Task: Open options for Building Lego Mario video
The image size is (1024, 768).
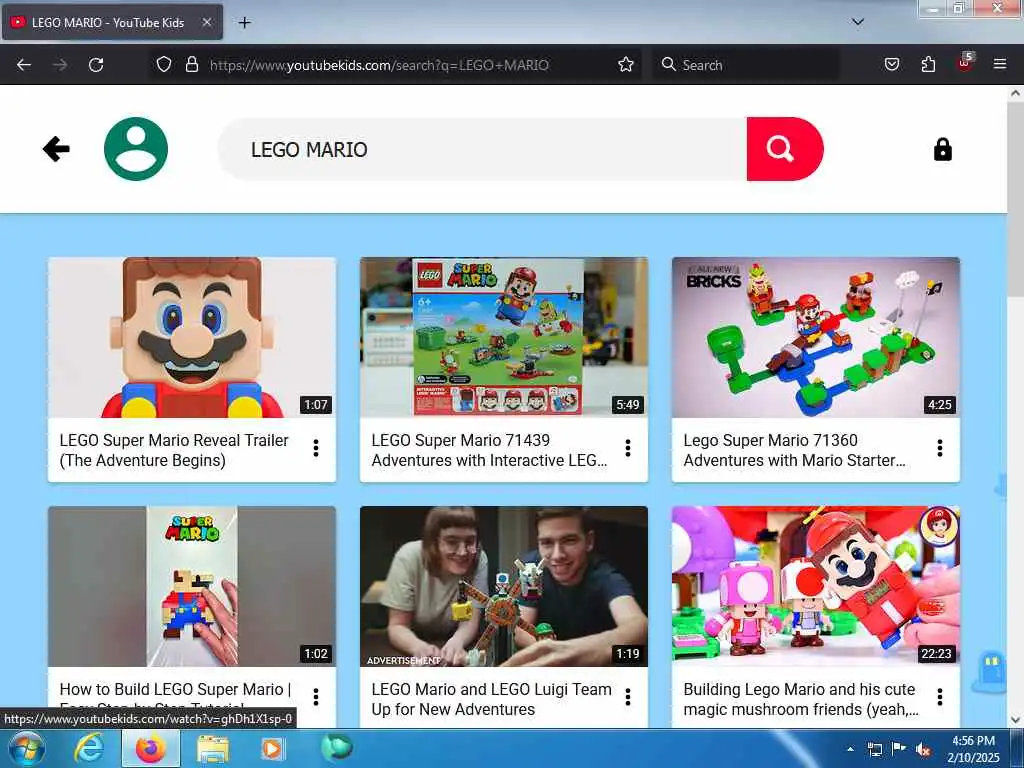Action: (940, 697)
